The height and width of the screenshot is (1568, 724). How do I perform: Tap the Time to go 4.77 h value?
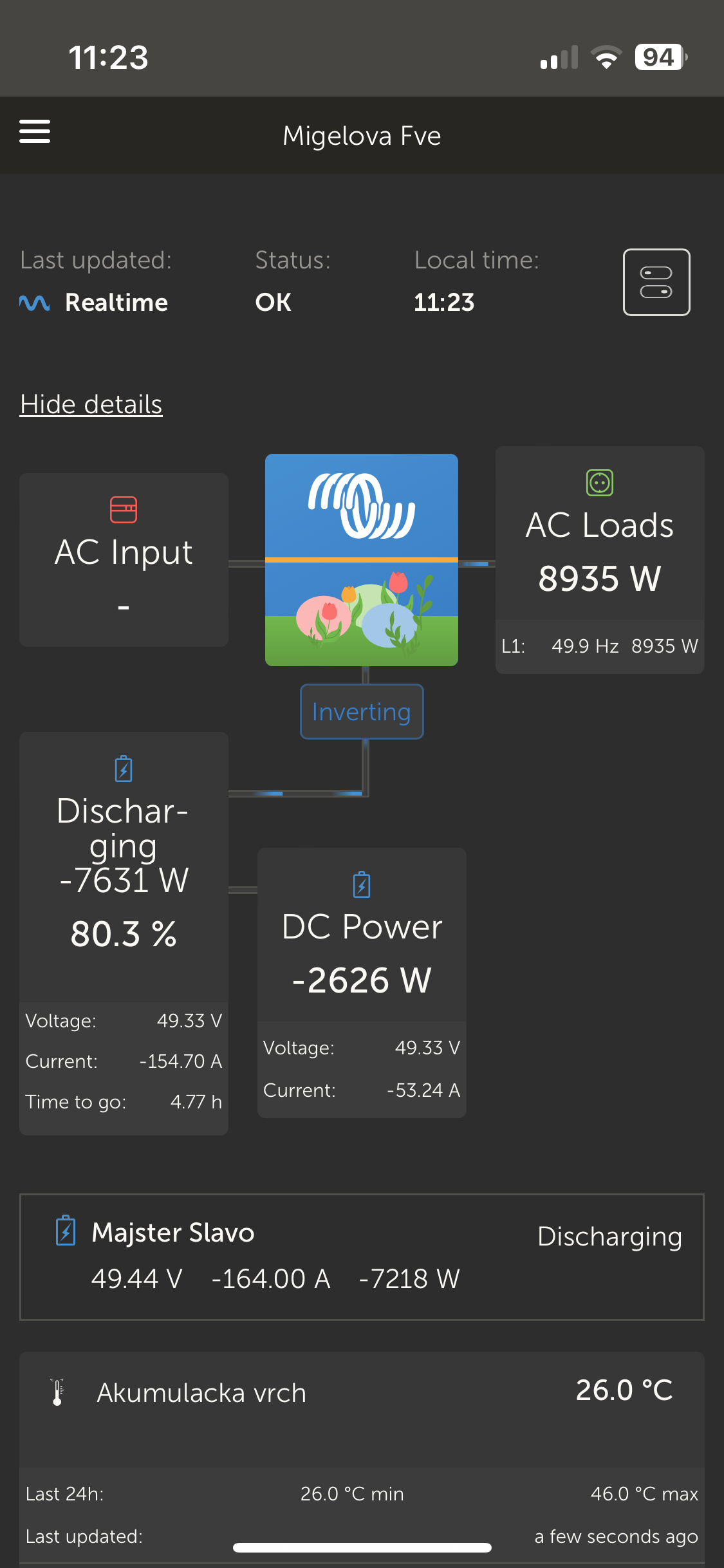(x=196, y=1102)
